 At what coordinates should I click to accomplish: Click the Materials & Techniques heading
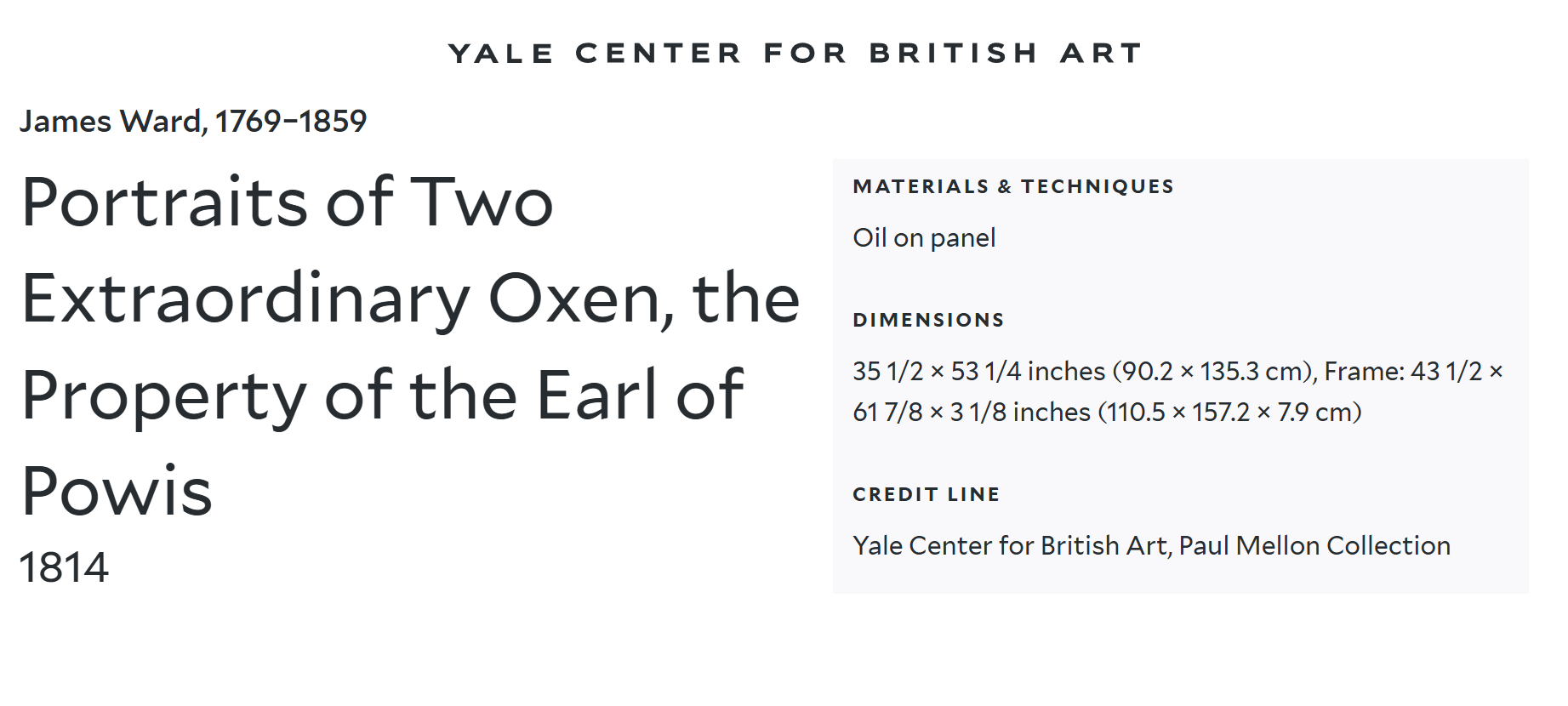pyautogui.click(x=1013, y=186)
